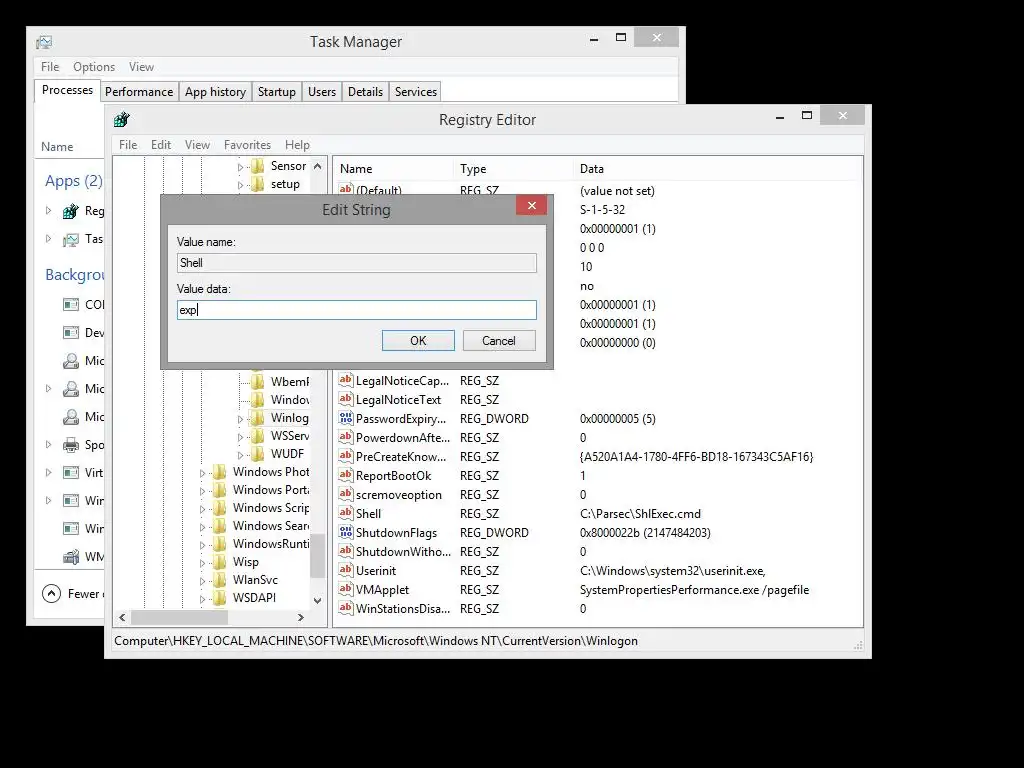
Task: Open the Registry Editor Edit menu
Action: click(161, 145)
